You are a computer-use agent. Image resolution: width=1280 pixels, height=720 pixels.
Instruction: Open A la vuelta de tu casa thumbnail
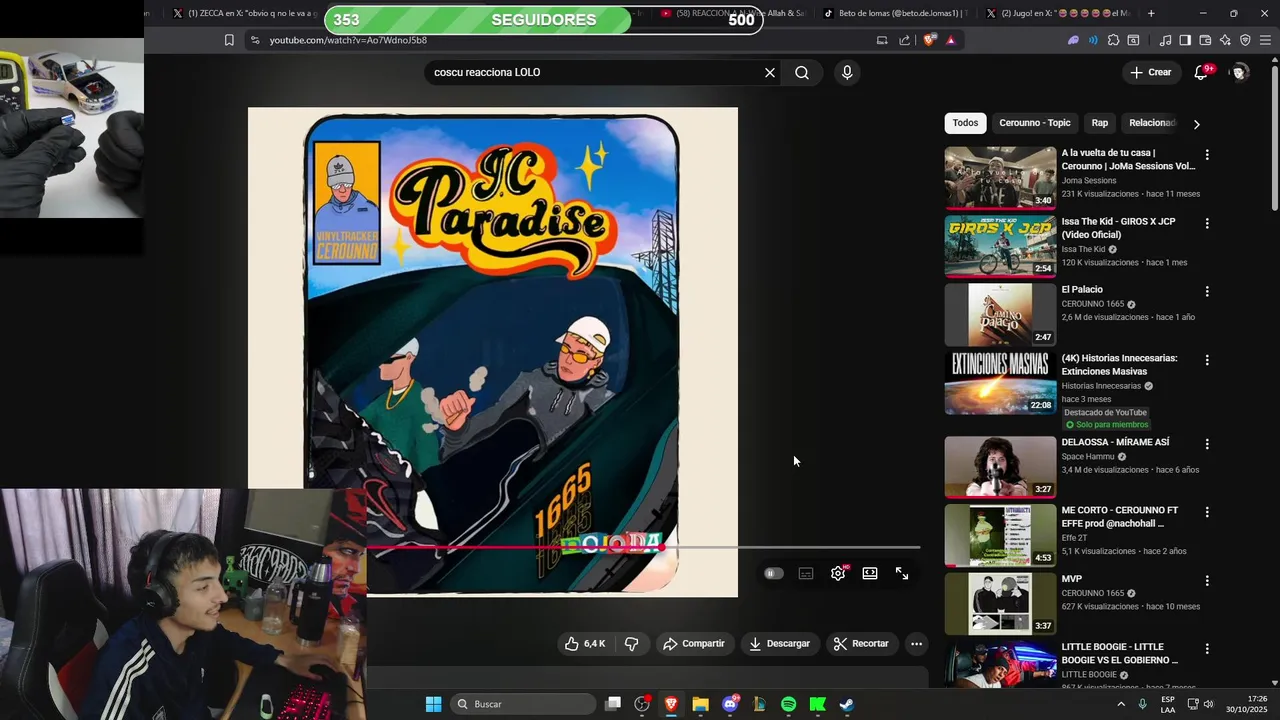tap(1000, 178)
